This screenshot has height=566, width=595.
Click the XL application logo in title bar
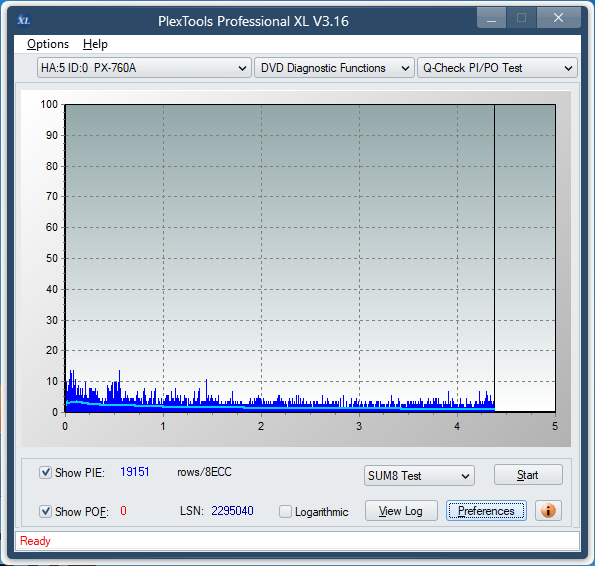pyautogui.click(x=24, y=20)
